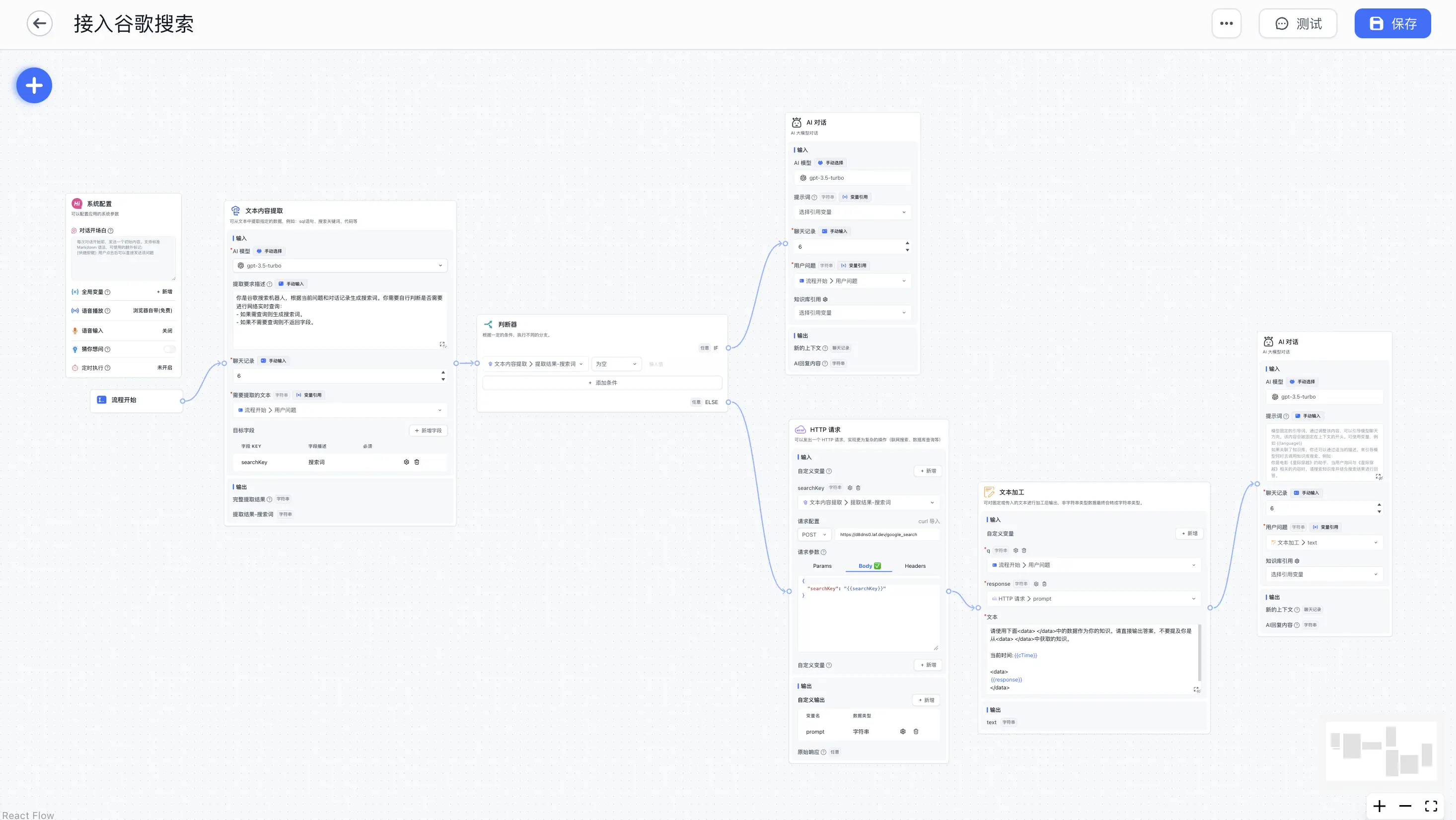Click the 保存 save button
Image resolution: width=1456 pixels, height=820 pixels.
tap(1392, 24)
